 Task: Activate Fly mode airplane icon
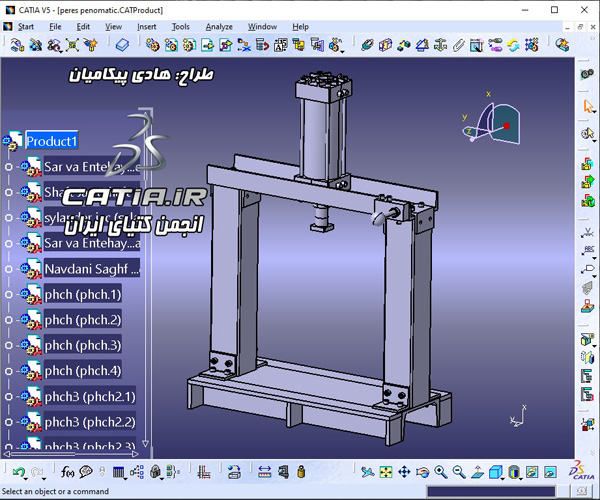pyautogui.click(x=367, y=472)
